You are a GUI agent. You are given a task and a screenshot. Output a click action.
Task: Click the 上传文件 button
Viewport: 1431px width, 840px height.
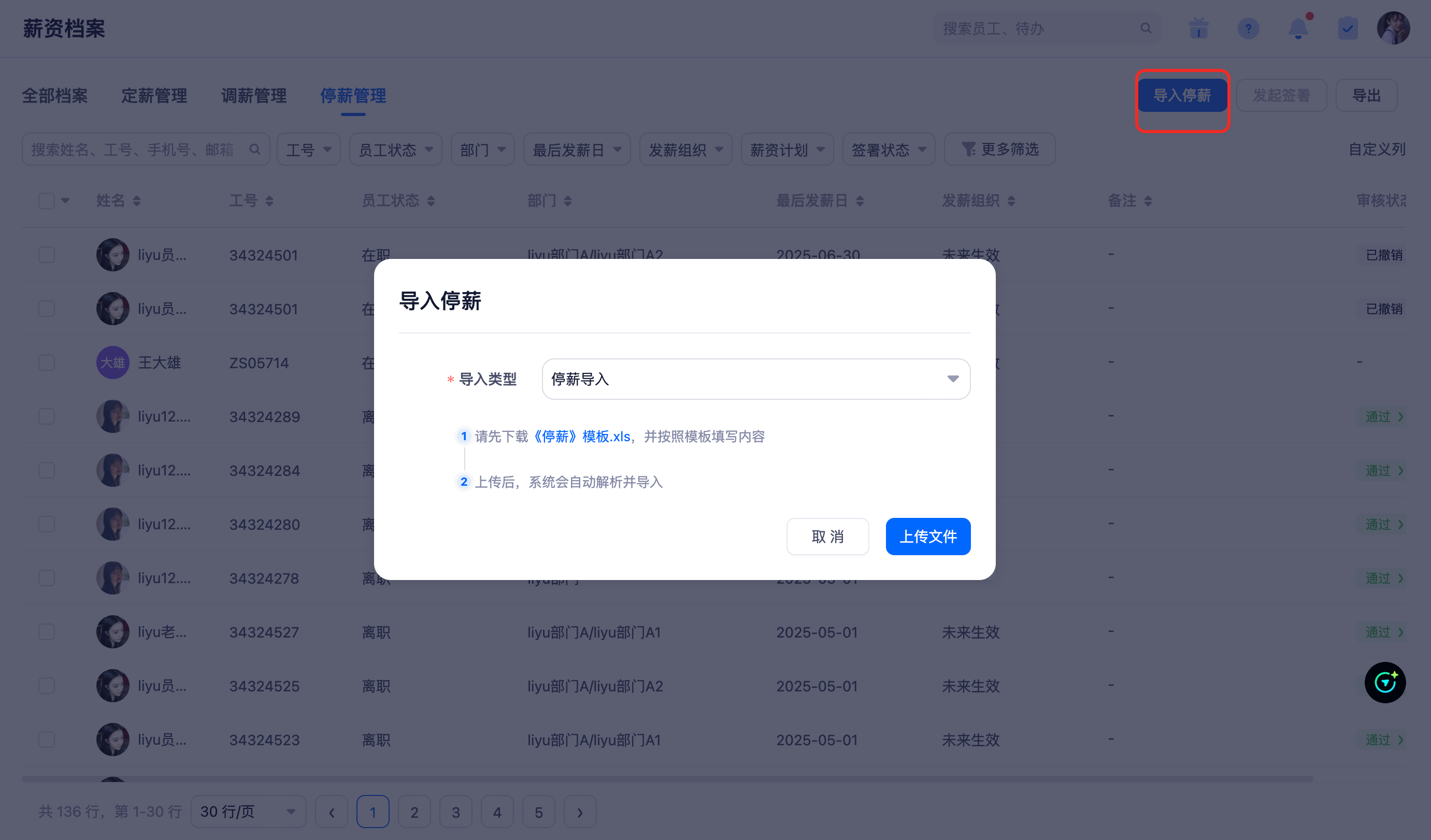(x=928, y=537)
